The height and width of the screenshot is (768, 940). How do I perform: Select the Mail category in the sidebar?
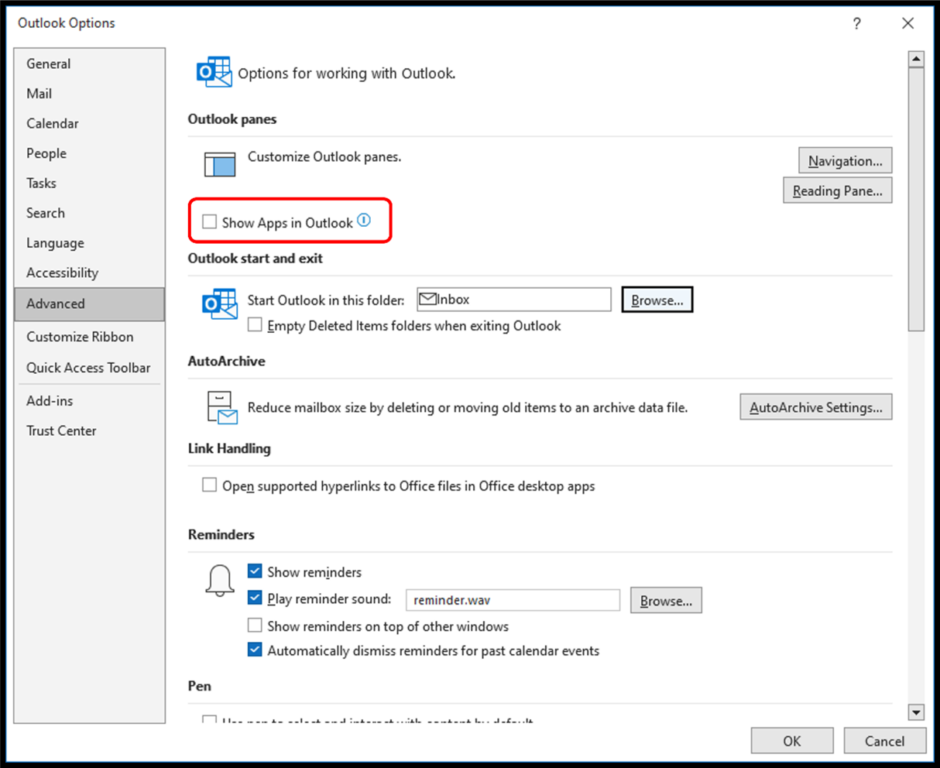pyautogui.click(x=39, y=93)
